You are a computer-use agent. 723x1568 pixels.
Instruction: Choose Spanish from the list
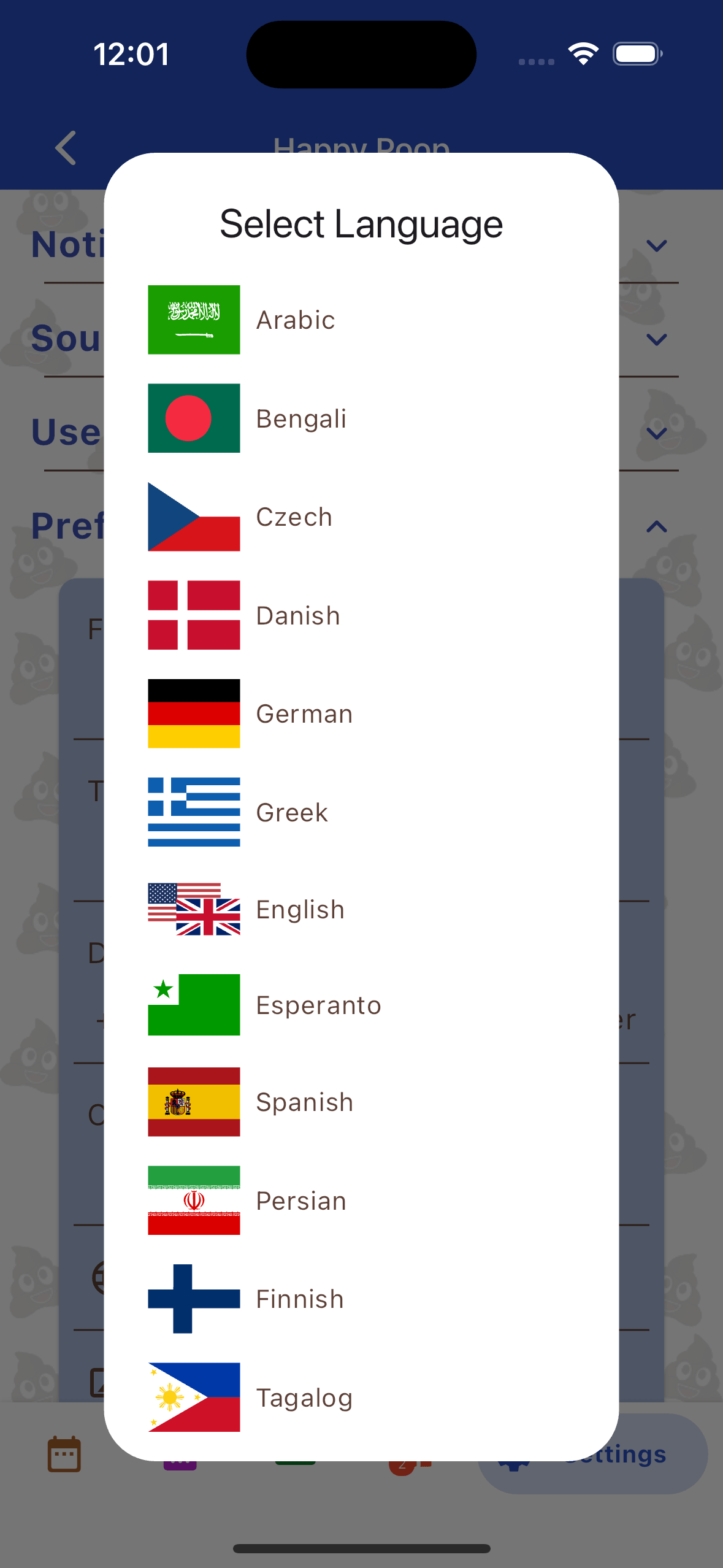coord(304,1101)
